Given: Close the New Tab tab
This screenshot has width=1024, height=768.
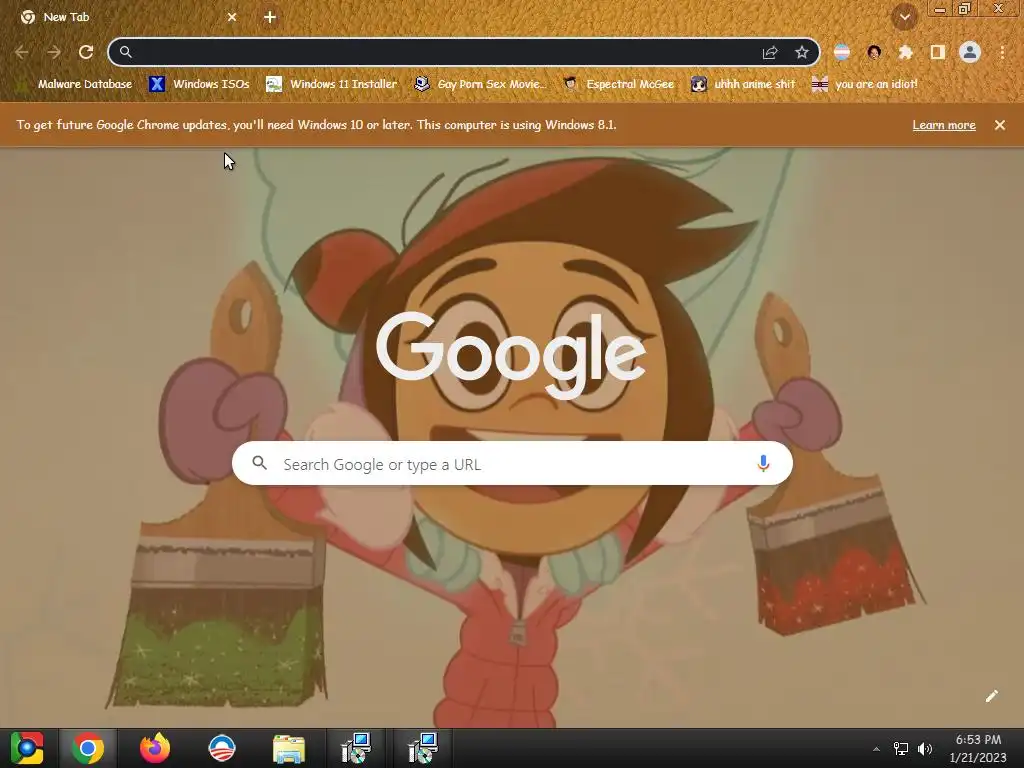Looking at the screenshot, I should coord(232,17).
